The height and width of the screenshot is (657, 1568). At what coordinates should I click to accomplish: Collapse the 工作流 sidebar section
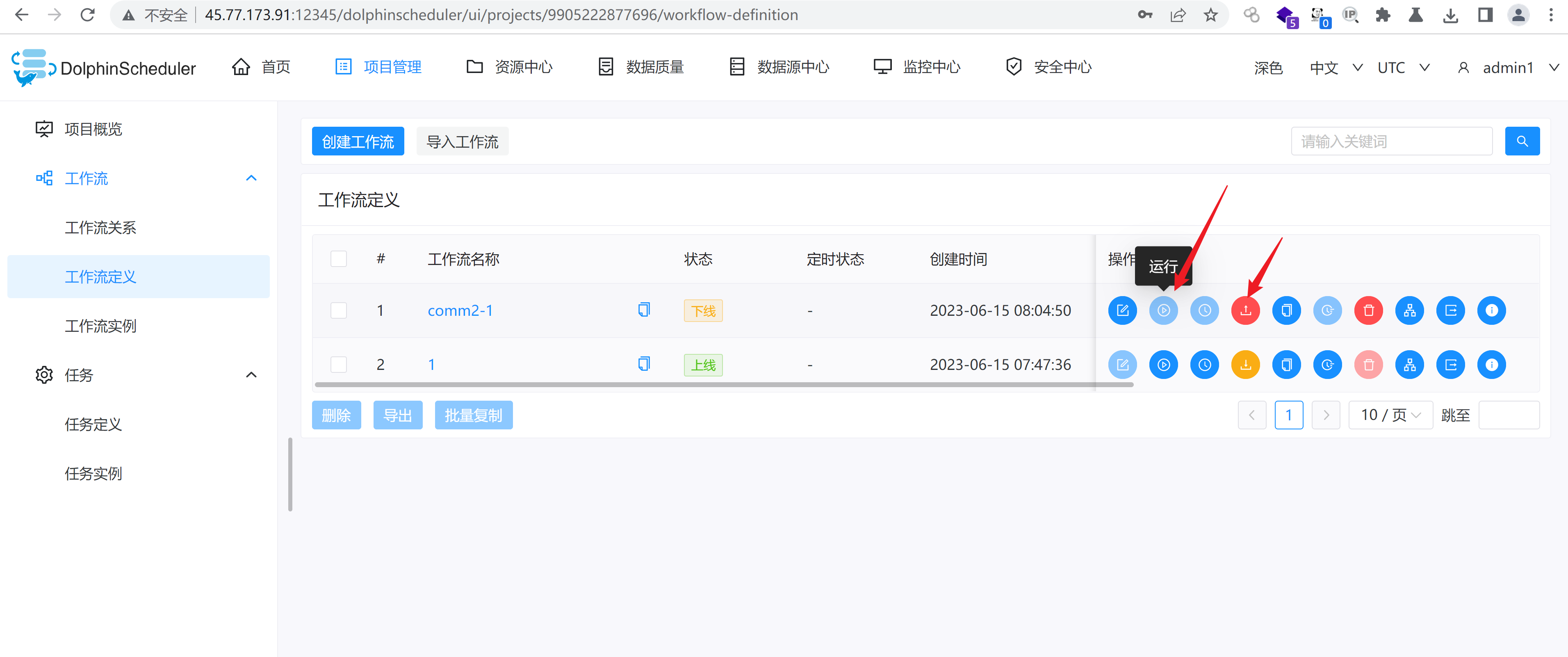251,178
